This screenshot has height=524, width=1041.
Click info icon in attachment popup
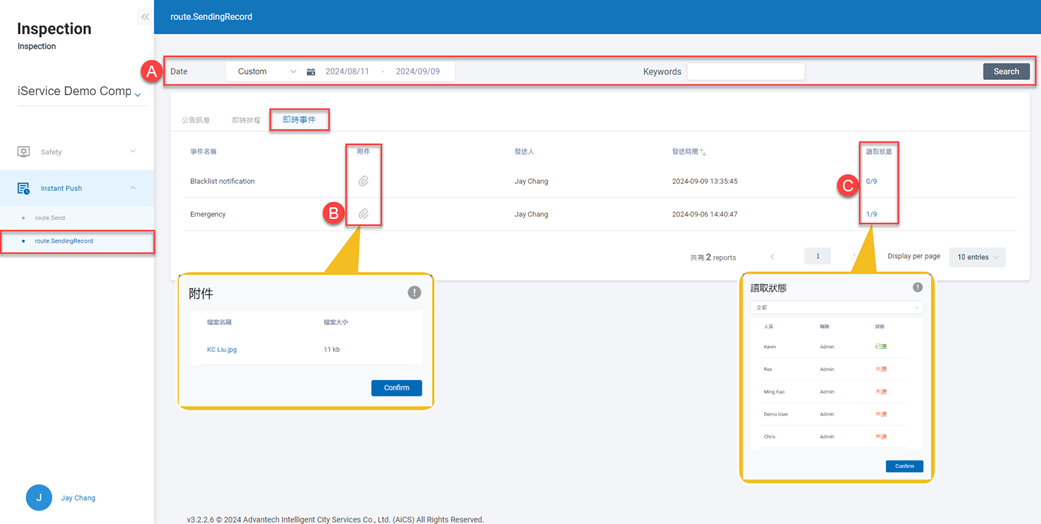414,292
